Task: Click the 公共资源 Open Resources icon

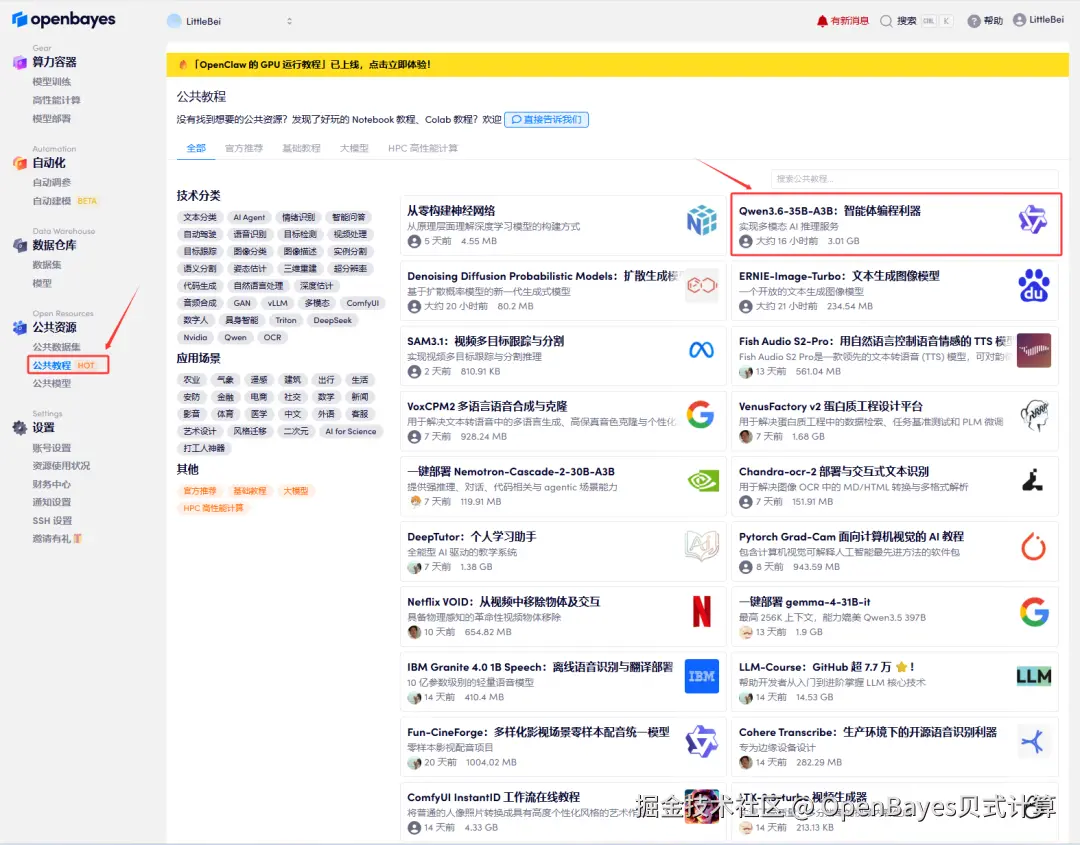Action: click(20, 327)
